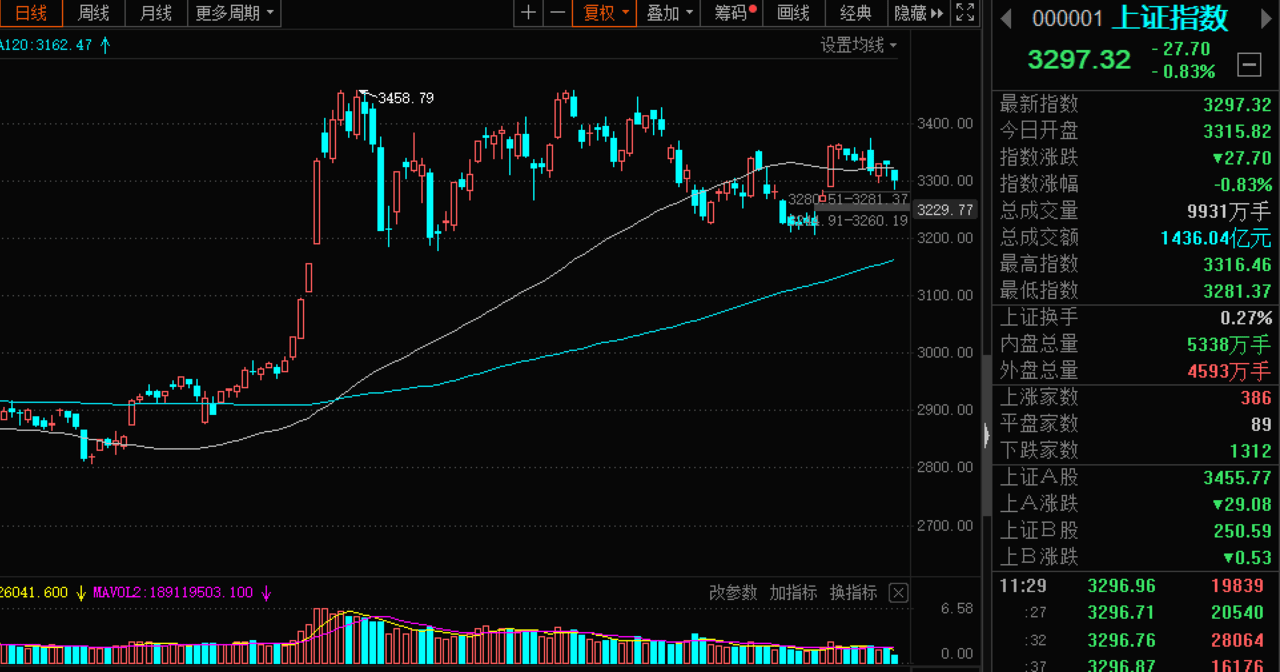The height and width of the screenshot is (672, 1280).
Task: Go to previous stock with left arrow
Action: coord(1007,19)
